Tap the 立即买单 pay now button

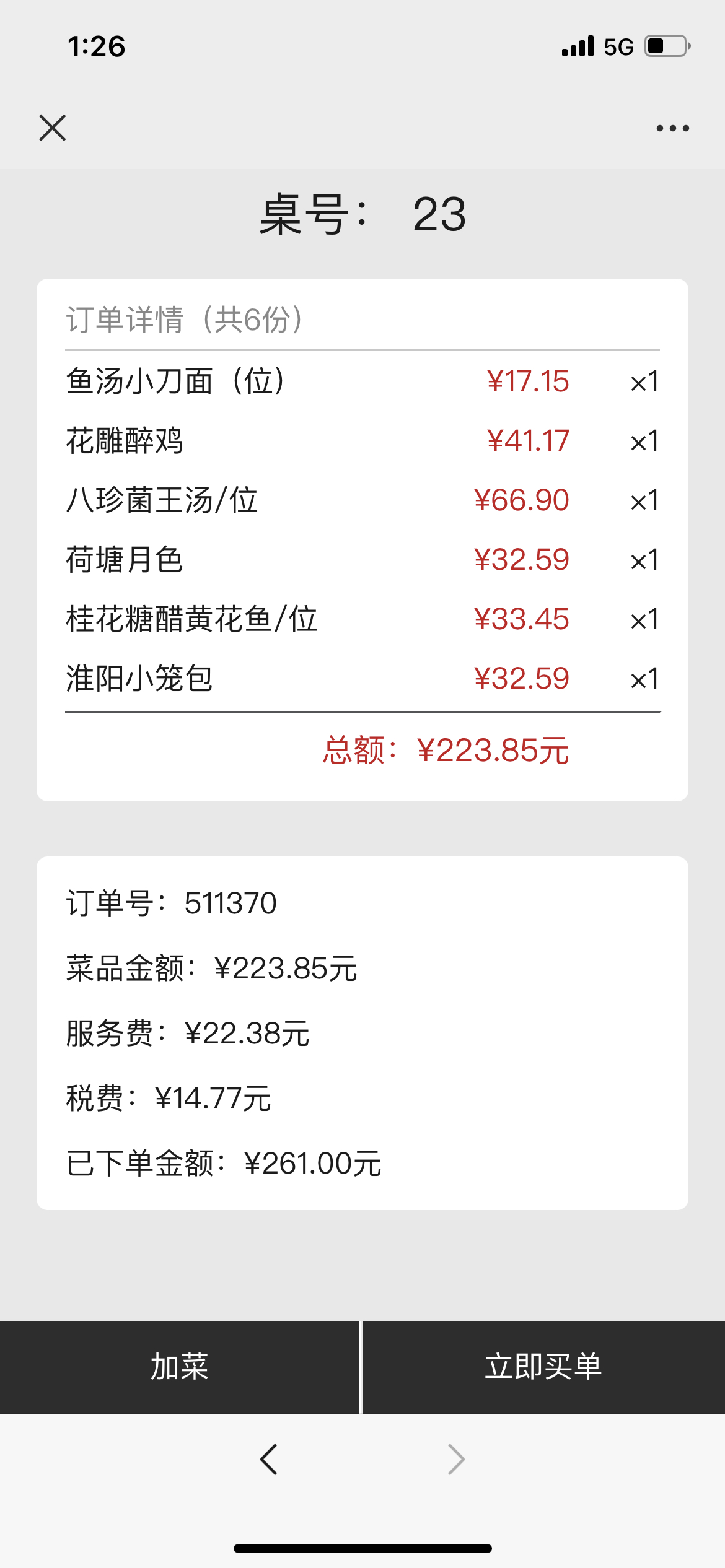[x=543, y=1367]
